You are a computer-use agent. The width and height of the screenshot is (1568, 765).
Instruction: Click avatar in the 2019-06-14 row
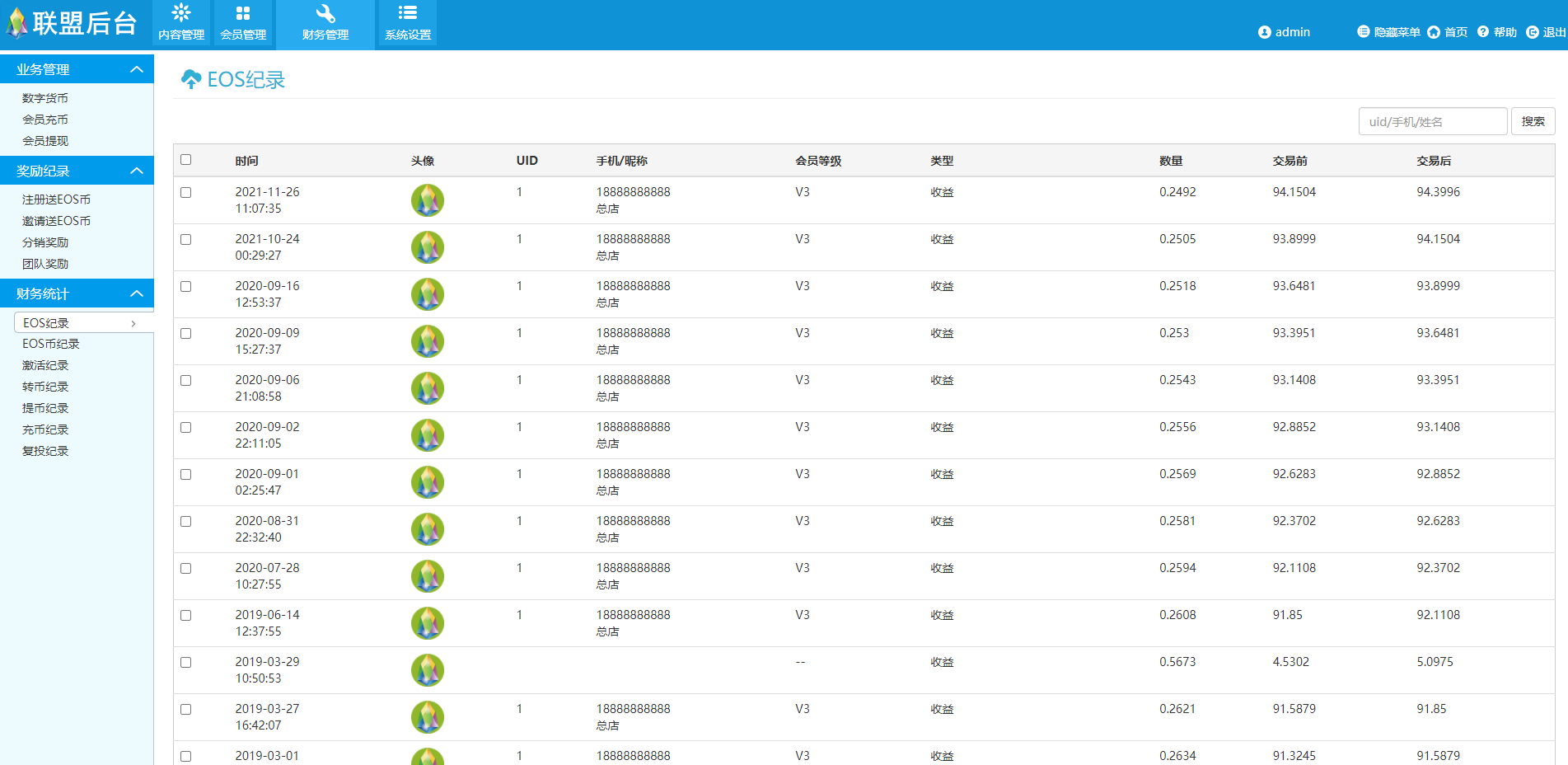tap(428, 623)
